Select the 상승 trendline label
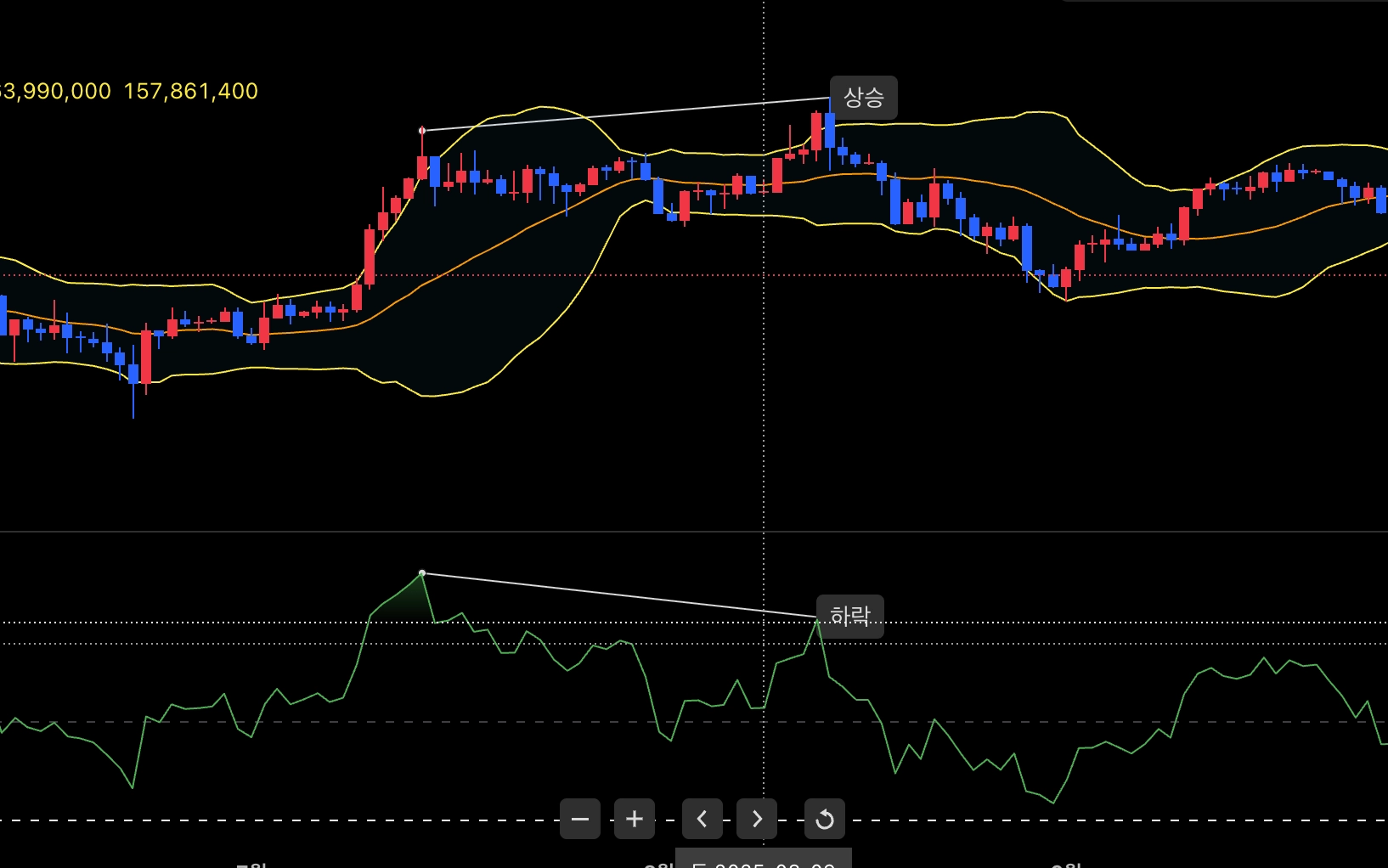The height and width of the screenshot is (868, 1388). [x=864, y=97]
